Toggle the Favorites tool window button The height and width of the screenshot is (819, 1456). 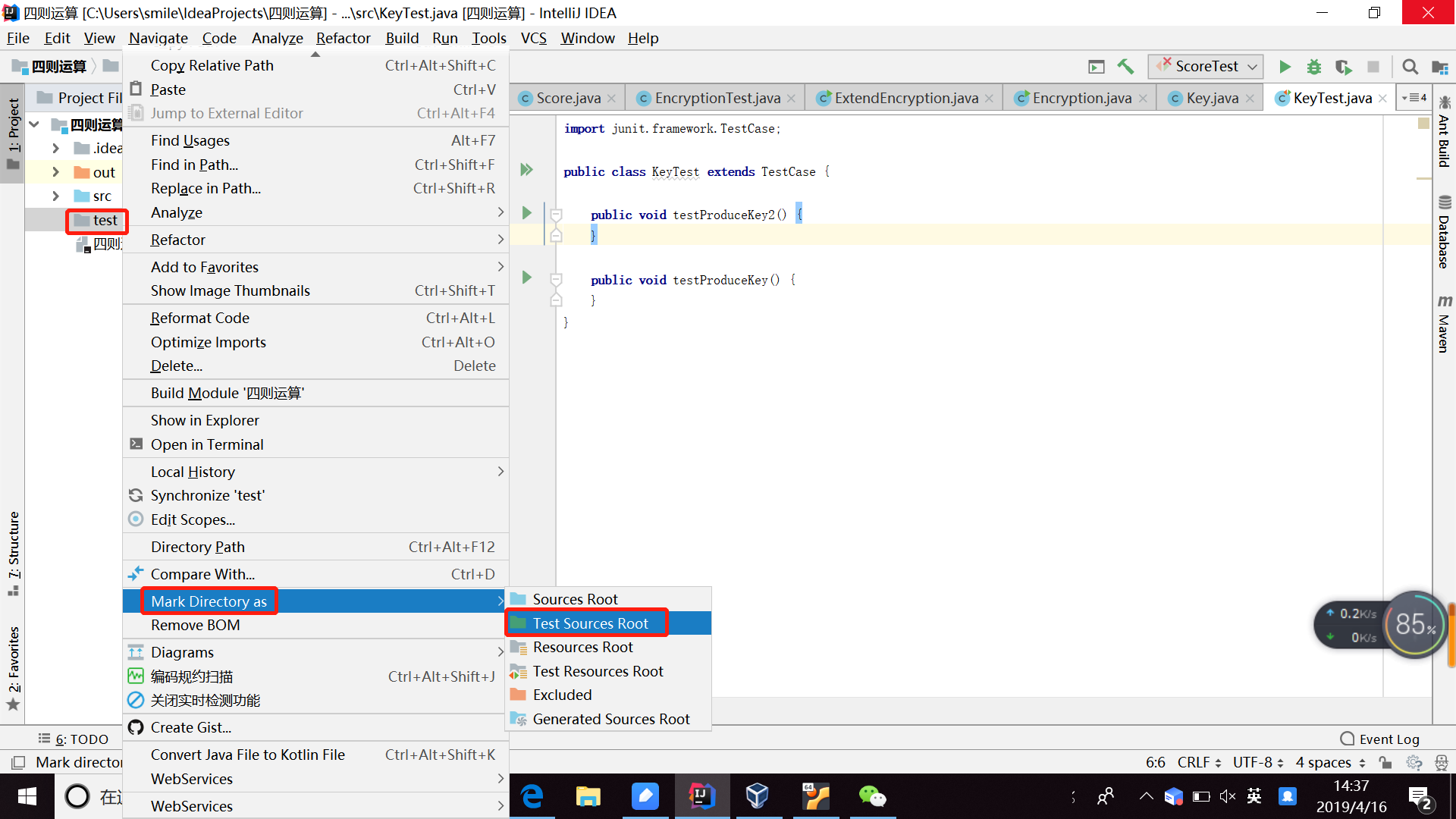(x=13, y=668)
